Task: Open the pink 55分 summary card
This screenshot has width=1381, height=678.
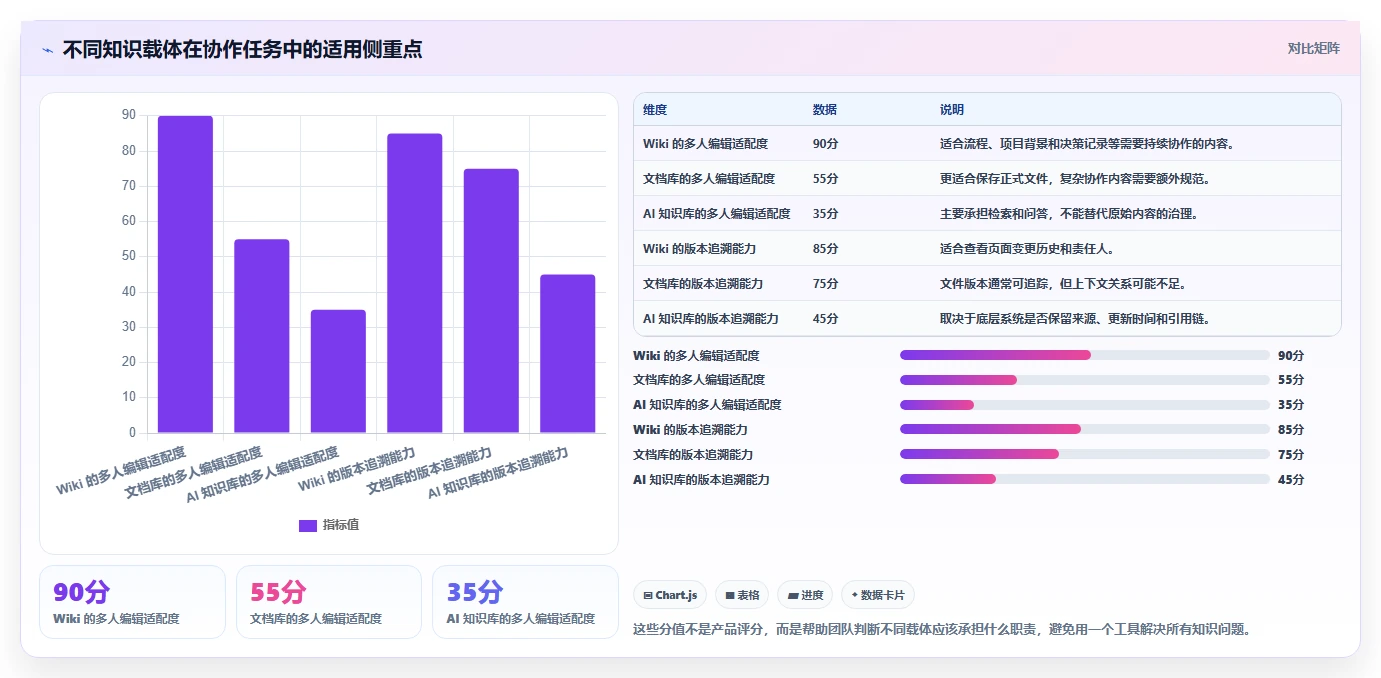Action: pos(329,602)
